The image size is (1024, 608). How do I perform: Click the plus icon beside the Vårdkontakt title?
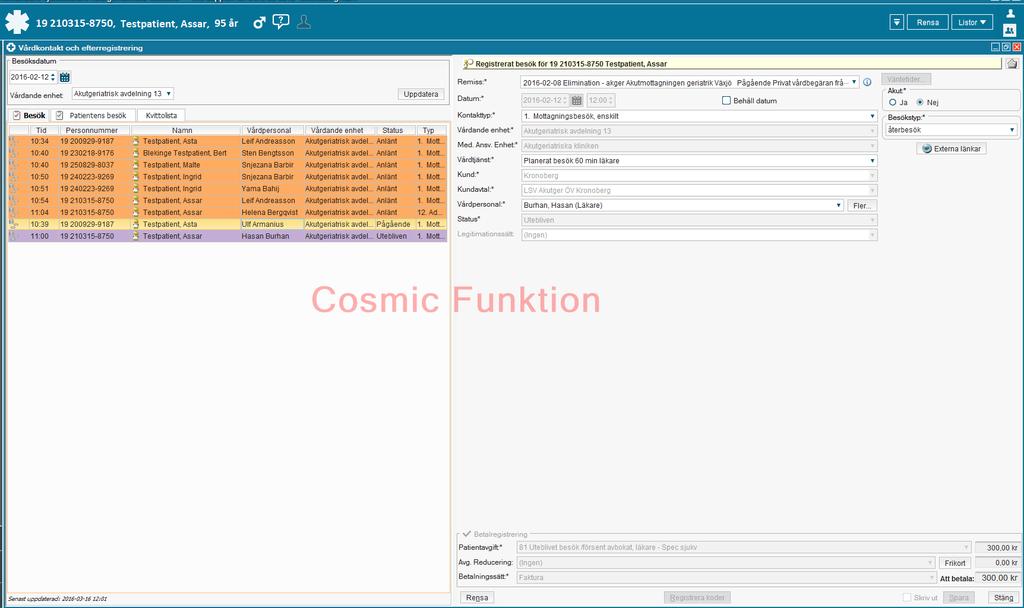click(11, 48)
